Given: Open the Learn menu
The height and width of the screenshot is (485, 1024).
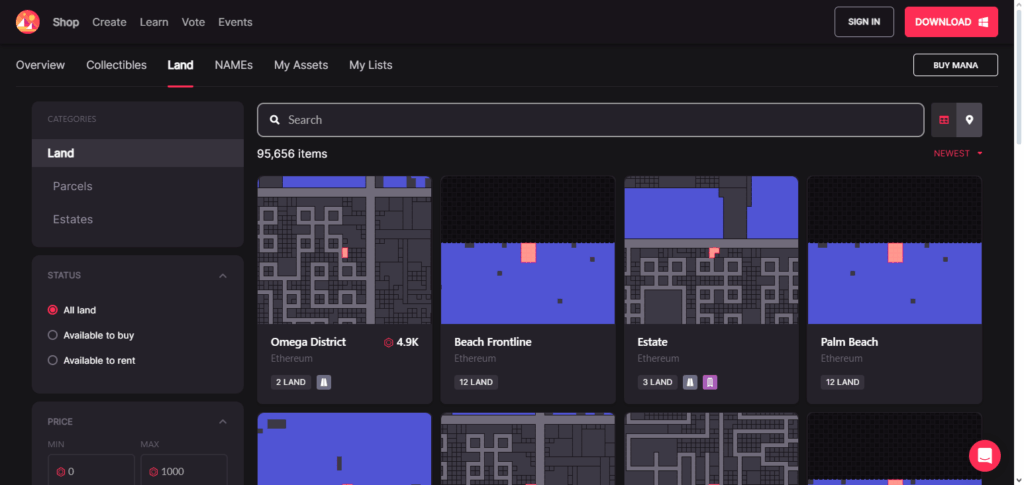Looking at the screenshot, I should tap(154, 22).
